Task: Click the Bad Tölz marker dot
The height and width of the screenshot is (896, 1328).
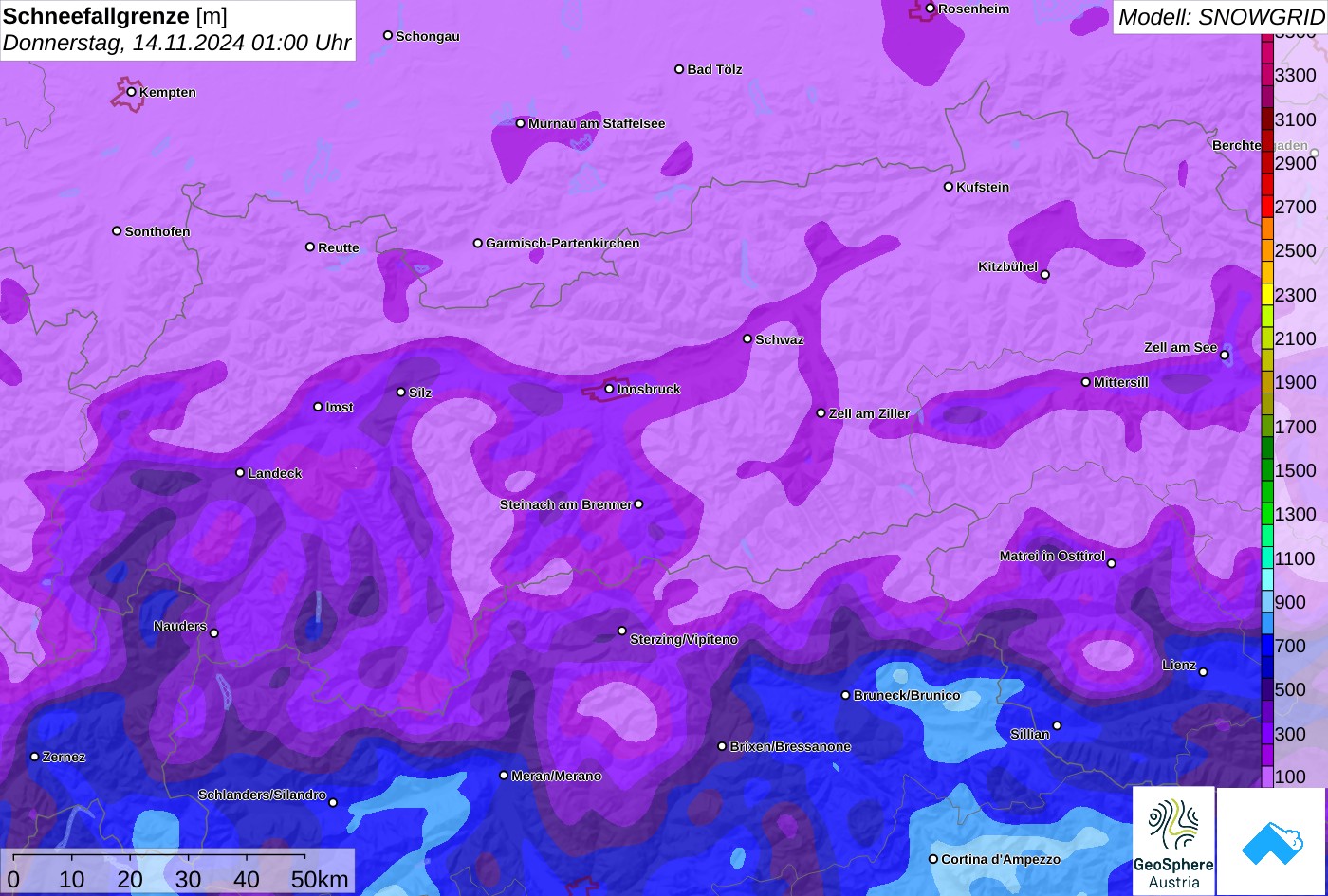Action: click(679, 69)
